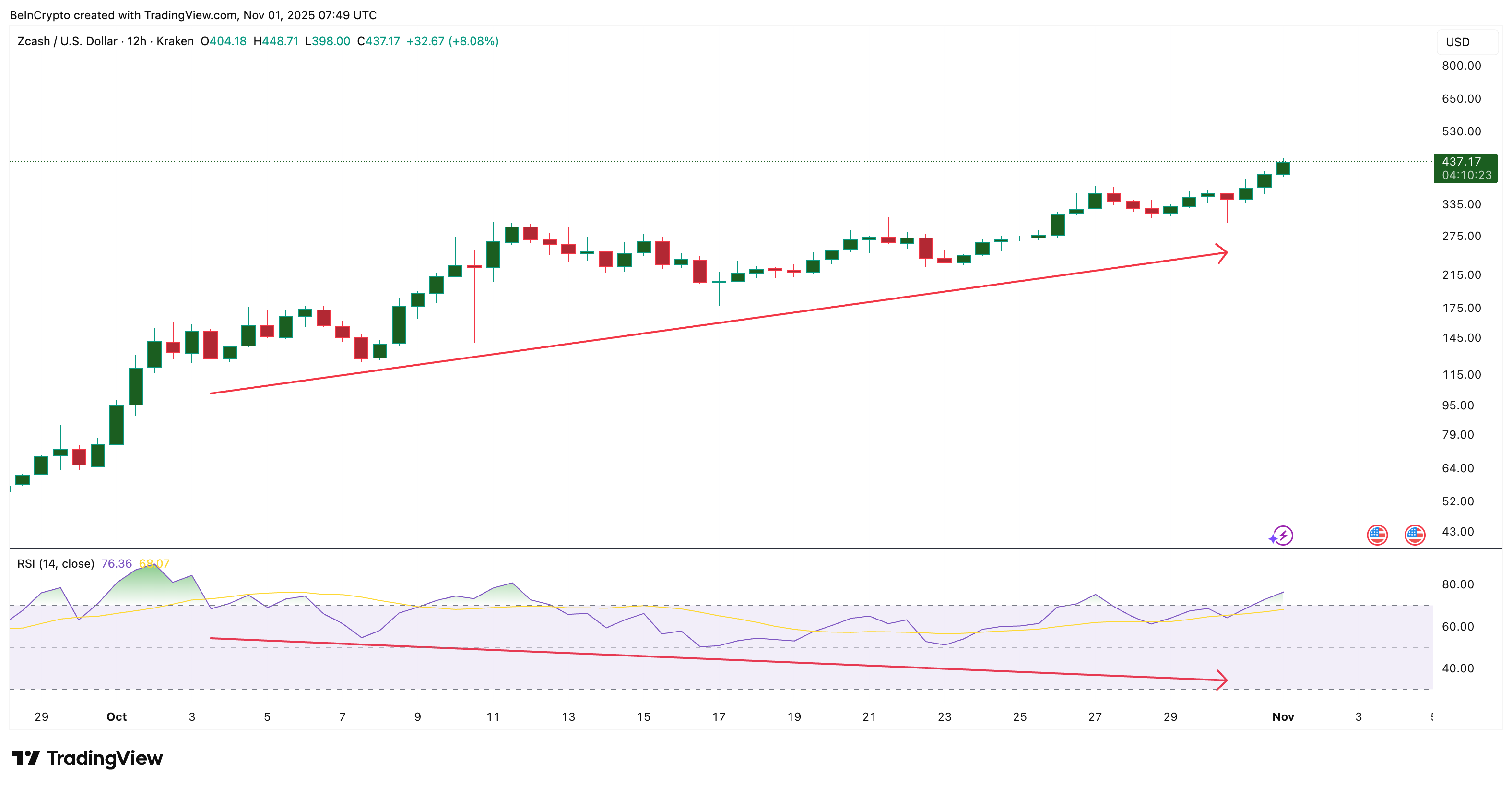1512x787 pixels.
Task: Select the Zcash / U.S. Dollar symbol title
Action: [x=68, y=41]
